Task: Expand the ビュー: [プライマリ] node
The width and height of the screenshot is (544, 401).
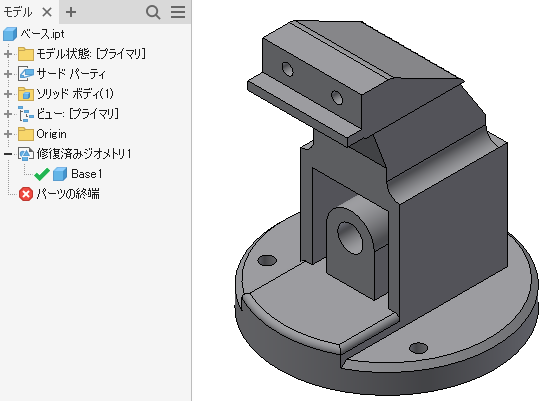Action: pos(8,114)
